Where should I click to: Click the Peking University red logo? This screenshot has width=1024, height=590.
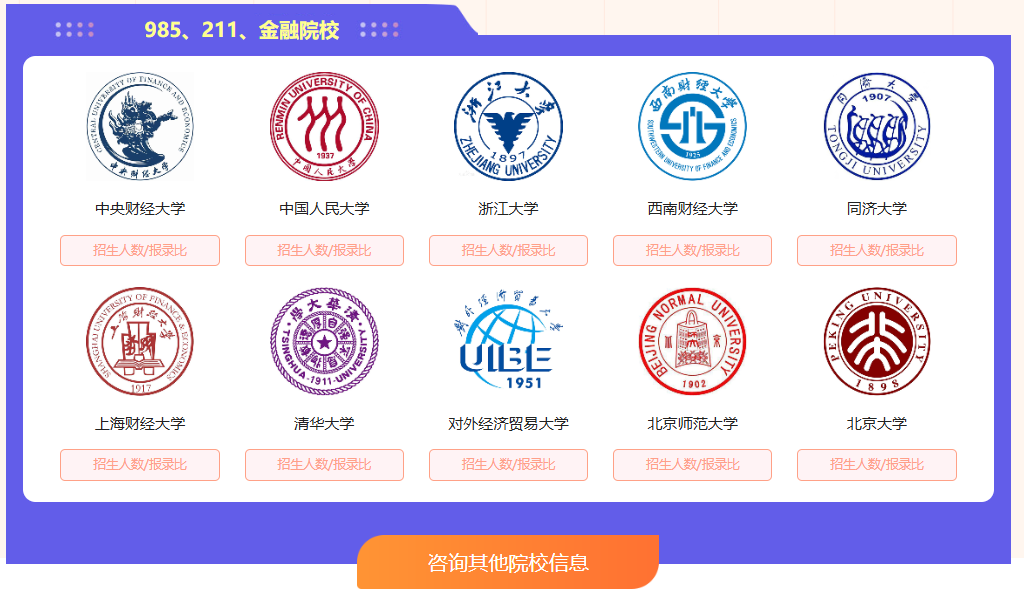coord(876,341)
